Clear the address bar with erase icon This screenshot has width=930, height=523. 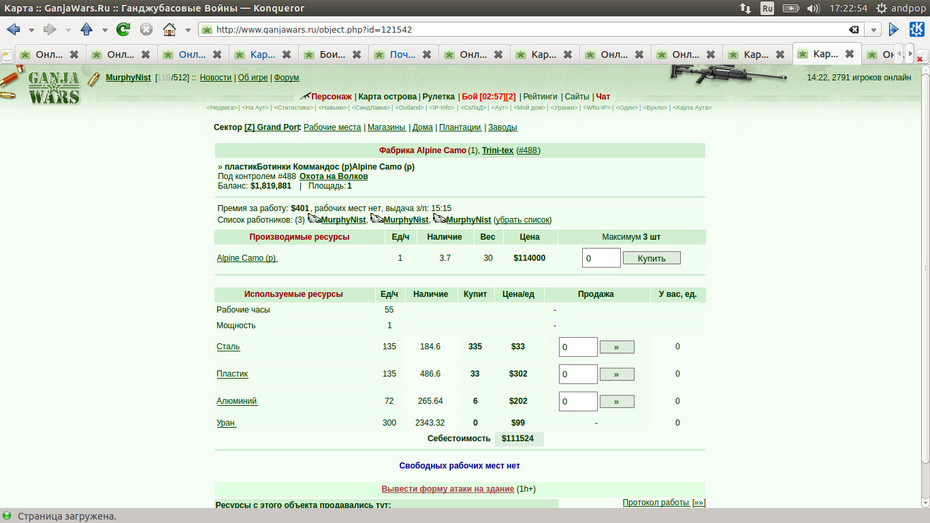pos(853,30)
